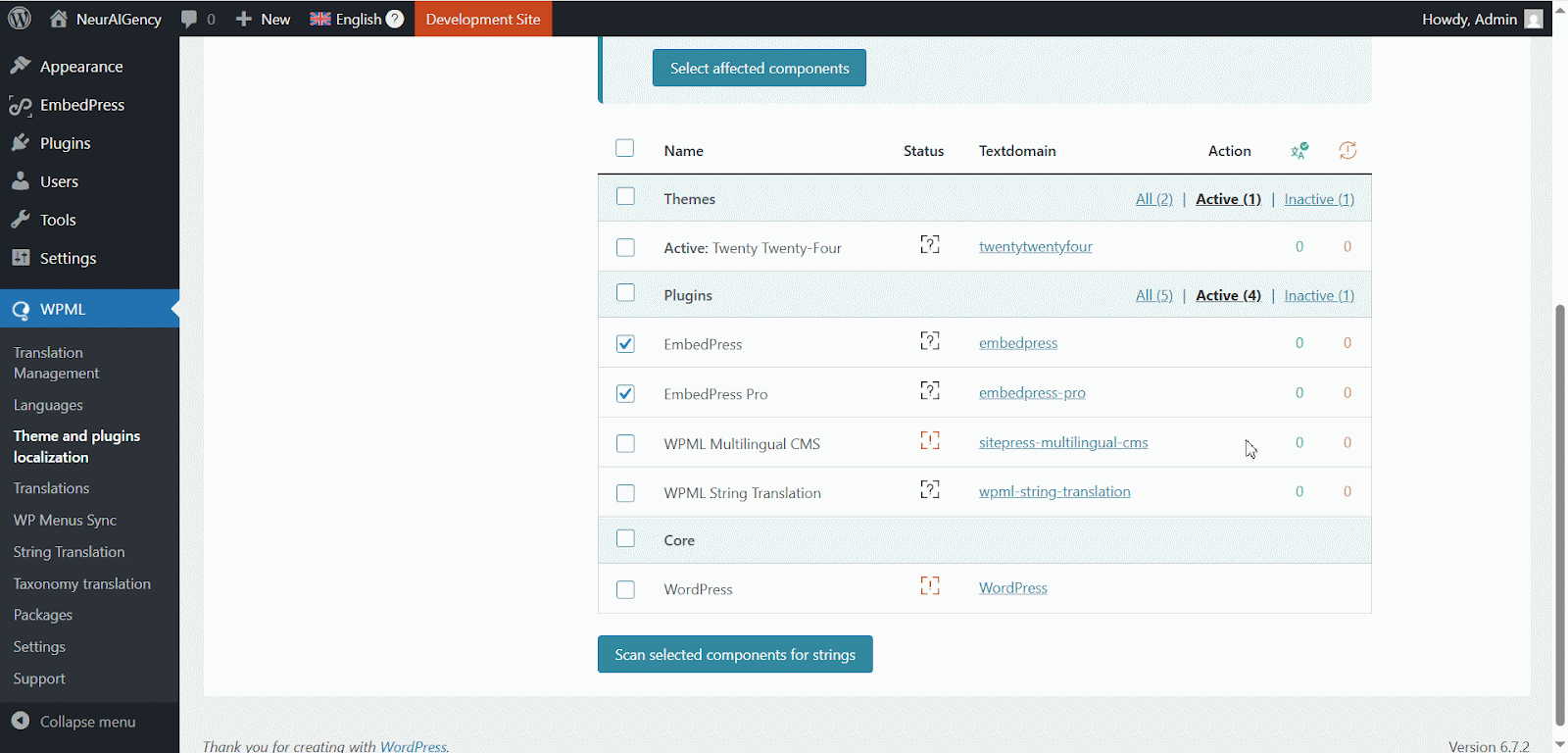
Task: Click Scan selected components for strings
Action: coord(735,654)
